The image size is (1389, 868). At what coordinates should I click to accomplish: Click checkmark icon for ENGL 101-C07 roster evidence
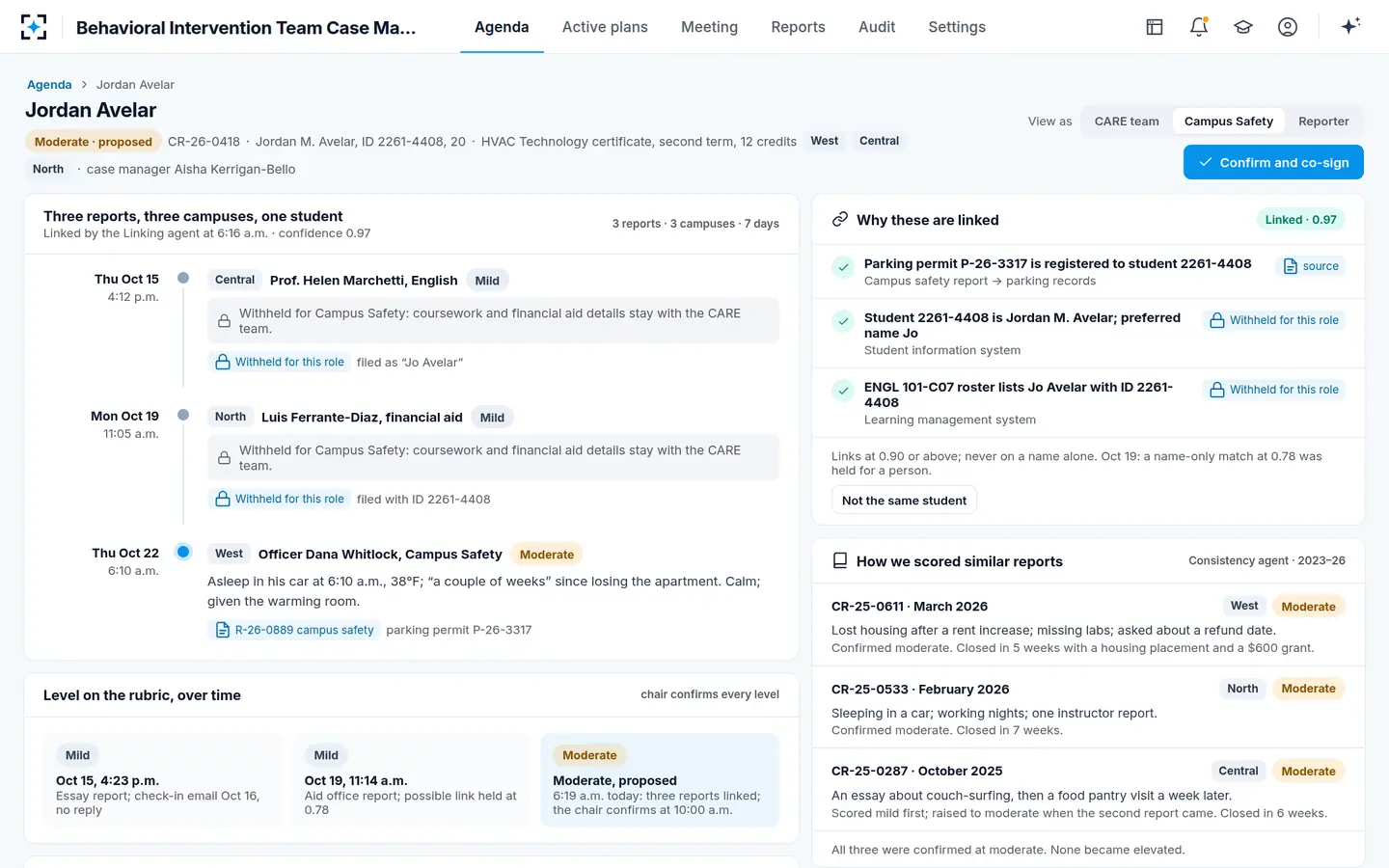pyautogui.click(x=843, y=391)
